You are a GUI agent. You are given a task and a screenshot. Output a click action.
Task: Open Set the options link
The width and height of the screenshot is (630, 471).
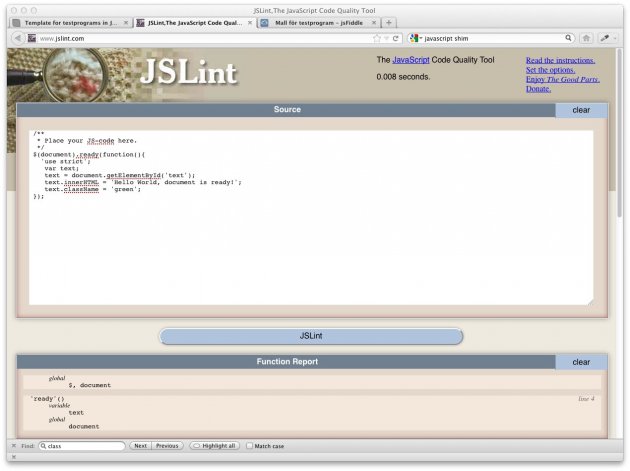(x=550, y=70)
